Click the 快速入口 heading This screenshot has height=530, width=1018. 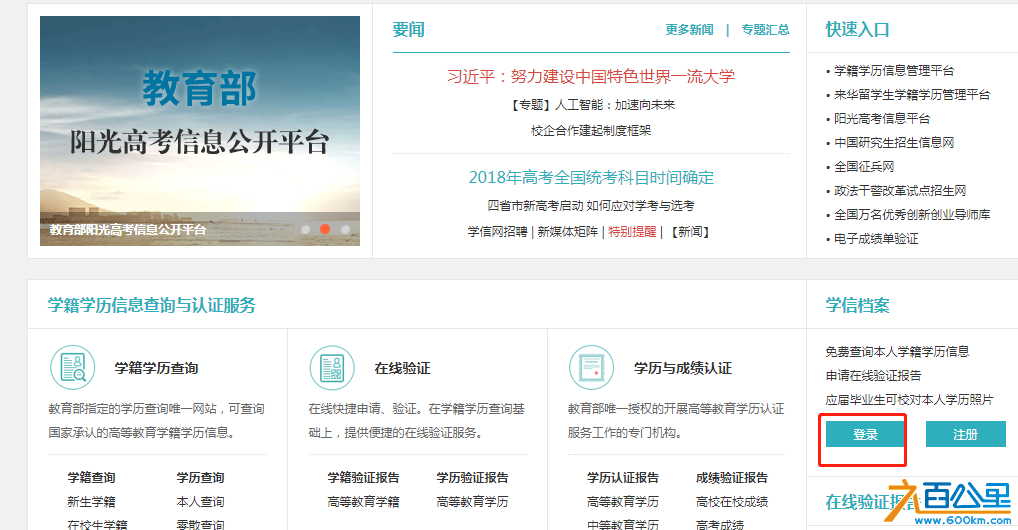[x=858, y=29]
